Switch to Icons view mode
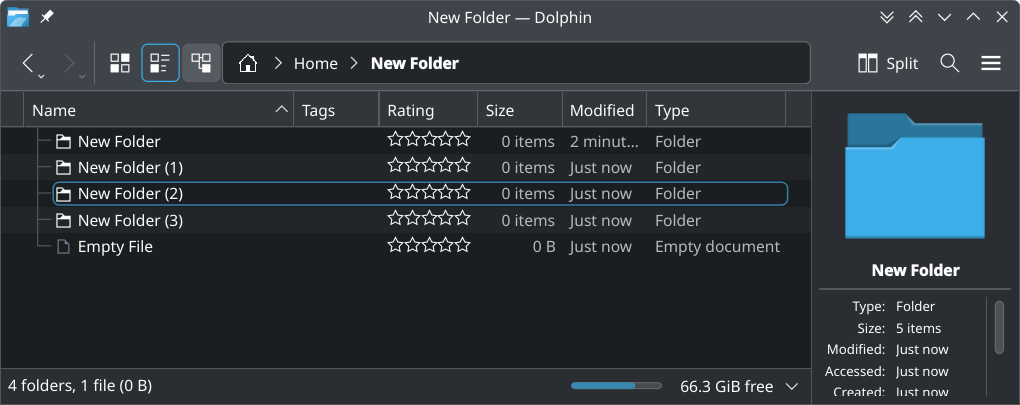 point(120,63)
